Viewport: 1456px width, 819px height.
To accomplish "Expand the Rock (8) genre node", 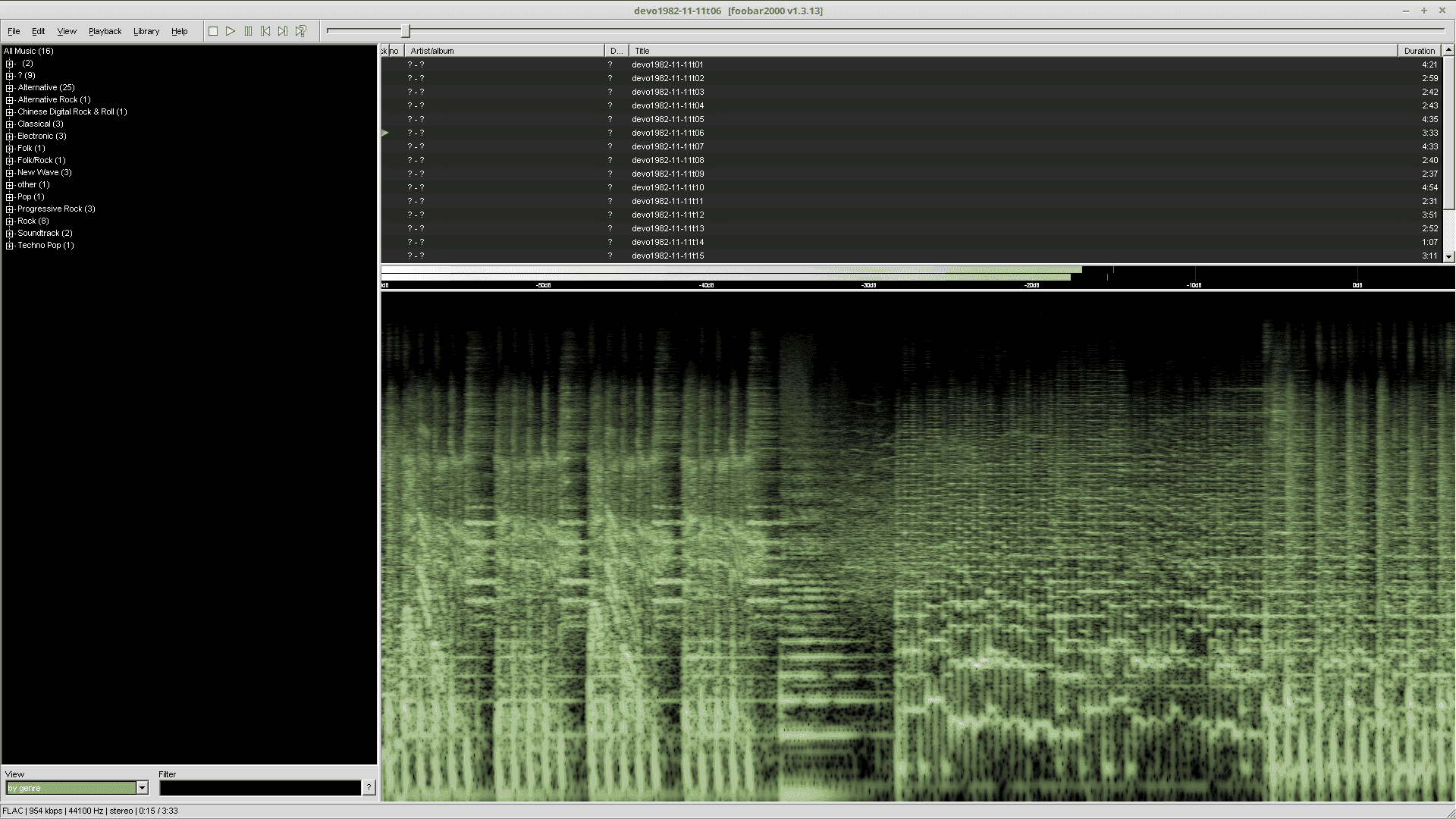I will pos(10,221).
